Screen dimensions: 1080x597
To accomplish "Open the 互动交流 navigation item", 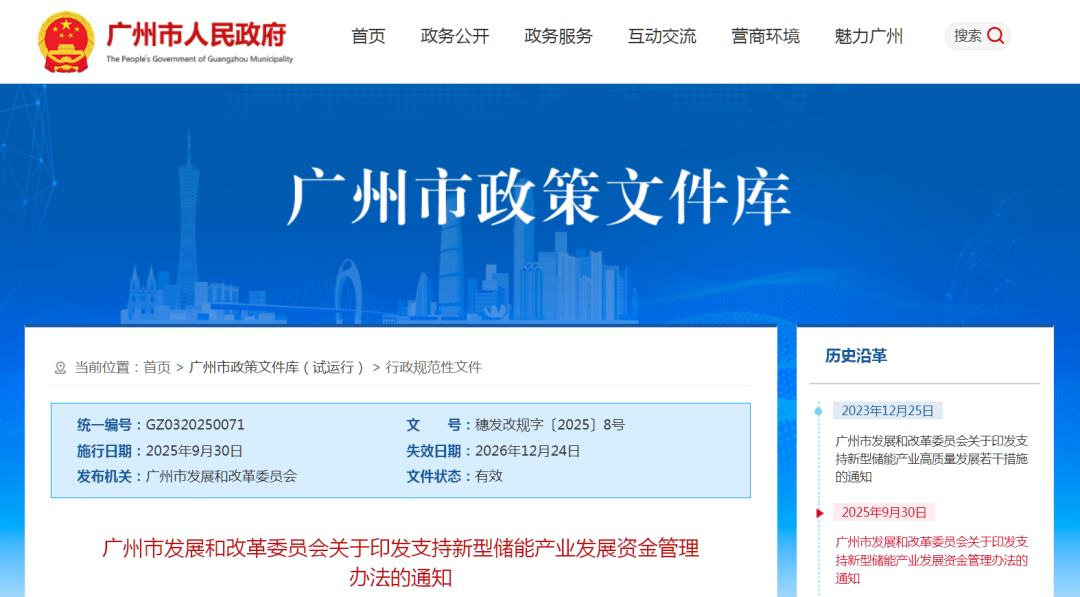I will [x=662, y=37].
